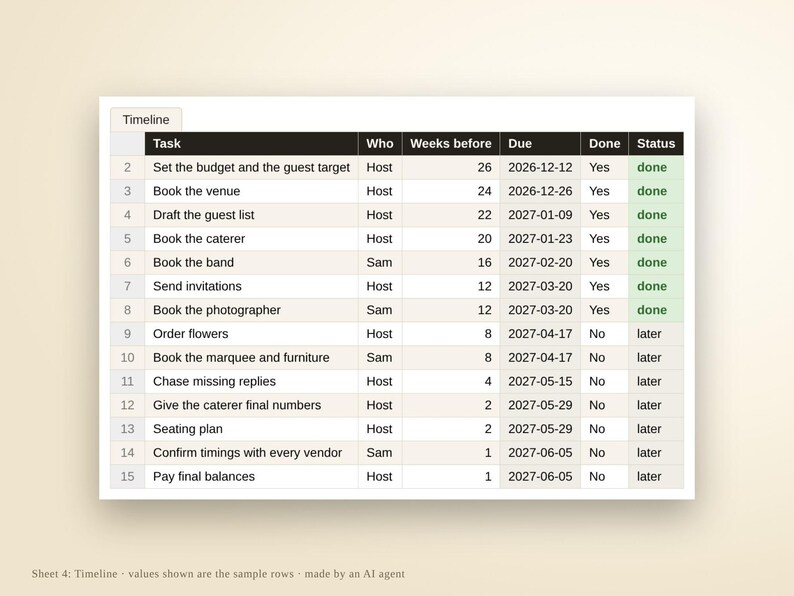This screenshot has width=794, height=596.
Task: Click 'Sam' in the Book the photographer row
Action: 380,310
